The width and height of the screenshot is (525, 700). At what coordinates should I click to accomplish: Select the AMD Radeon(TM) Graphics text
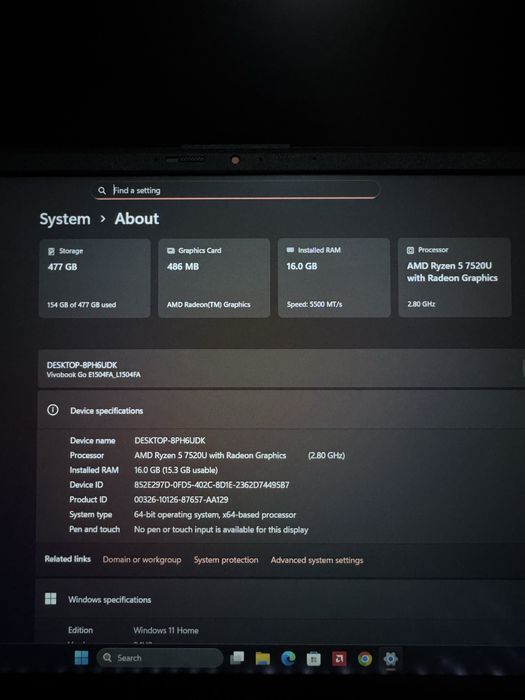208,304
